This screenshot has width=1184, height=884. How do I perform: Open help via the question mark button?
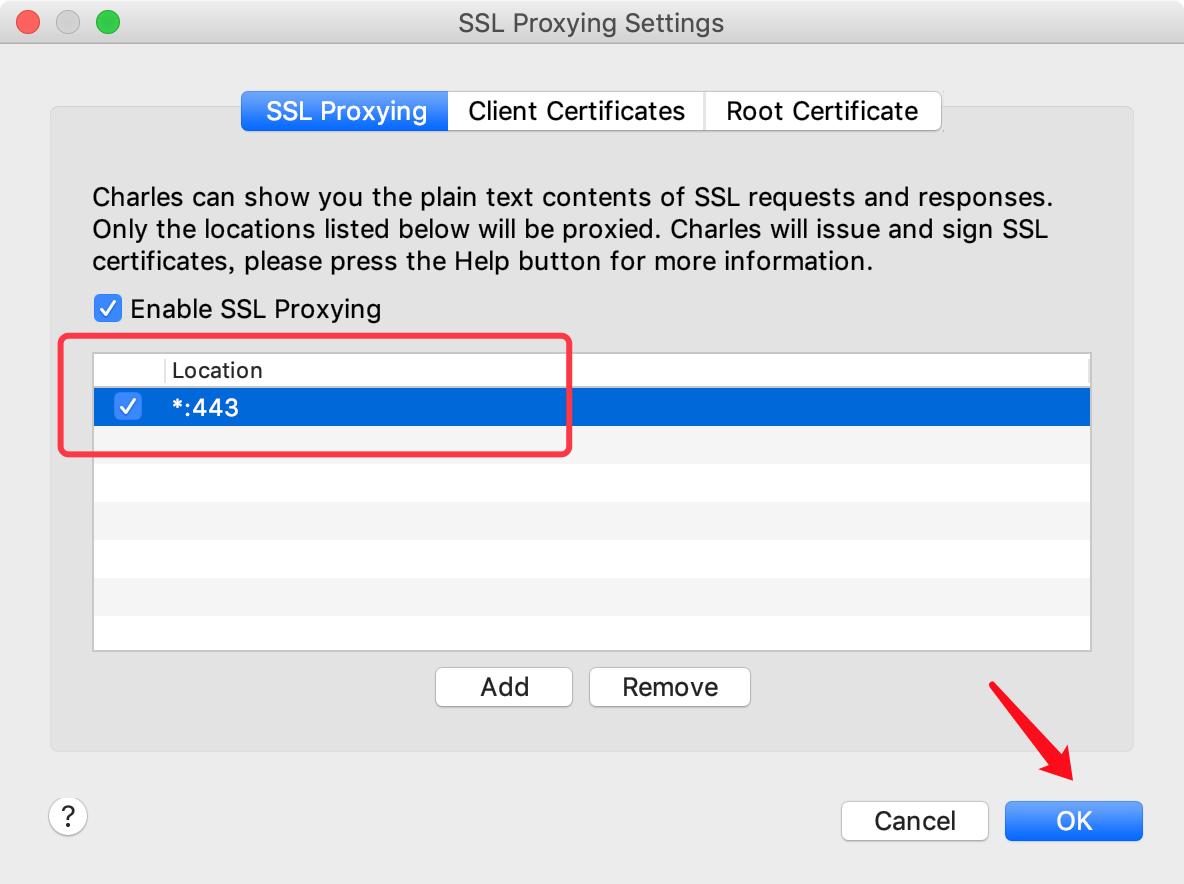(x=68, y=816)
